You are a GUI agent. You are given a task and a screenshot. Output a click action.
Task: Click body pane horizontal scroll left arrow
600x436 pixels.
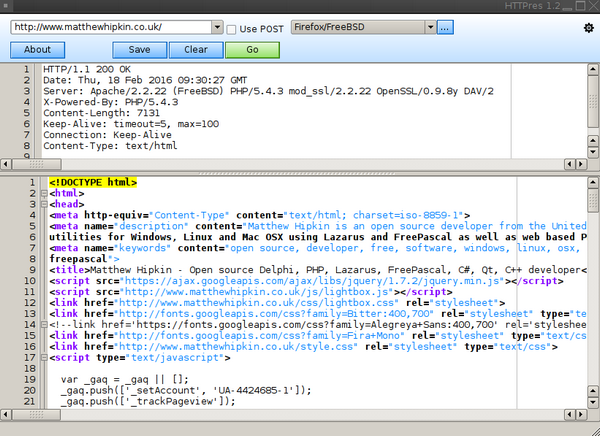point(5,415)
